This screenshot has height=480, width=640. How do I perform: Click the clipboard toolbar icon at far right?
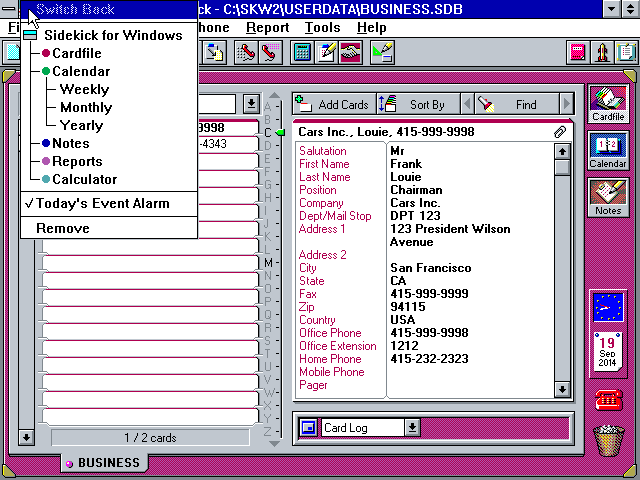pos(627,52)
